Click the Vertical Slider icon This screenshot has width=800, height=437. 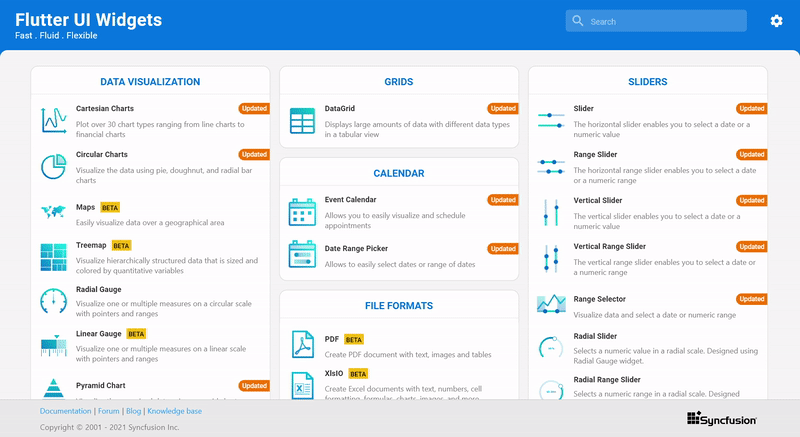click(551, 213)
